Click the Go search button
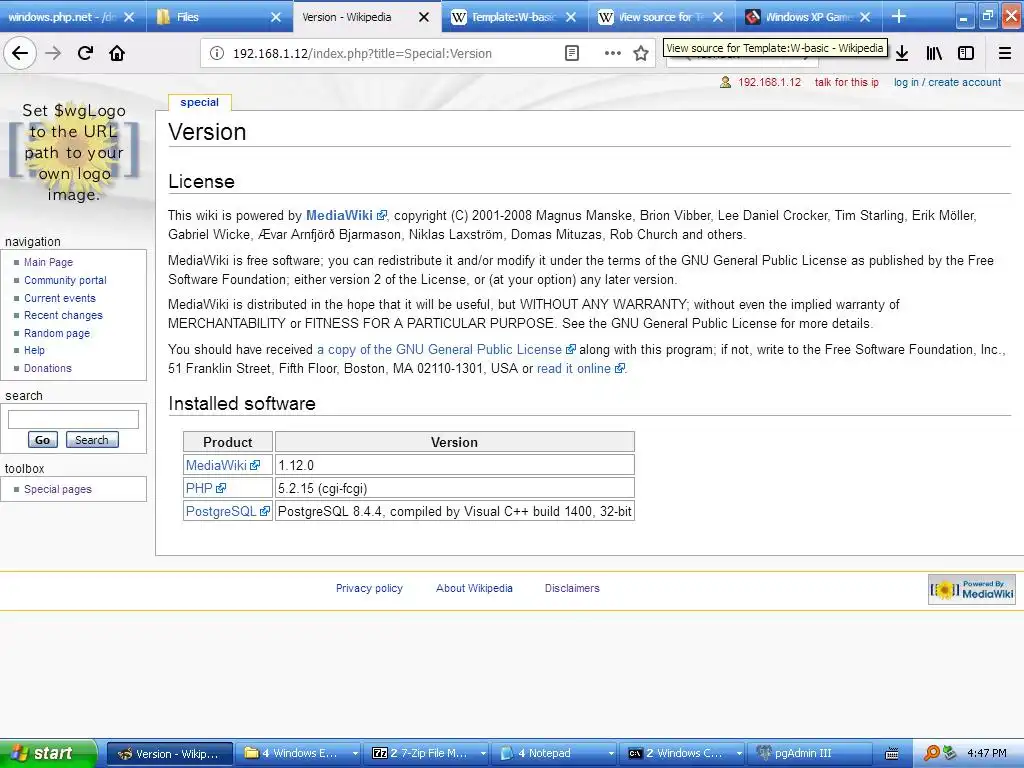Image resolution: width=1024 pixels, height=768 pixels. point(42,440)
